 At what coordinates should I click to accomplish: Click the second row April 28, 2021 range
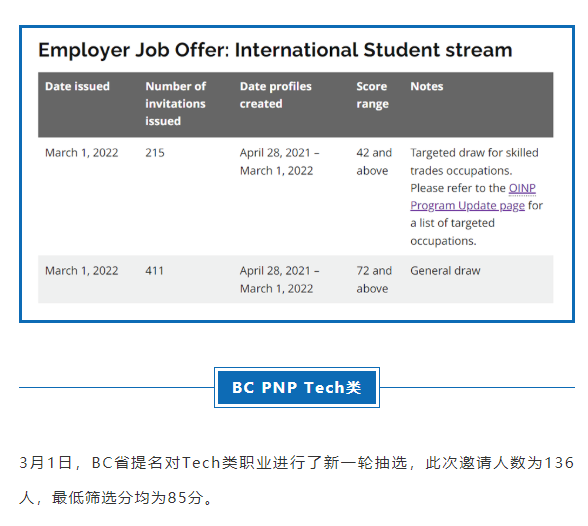[x=279, y=279]
